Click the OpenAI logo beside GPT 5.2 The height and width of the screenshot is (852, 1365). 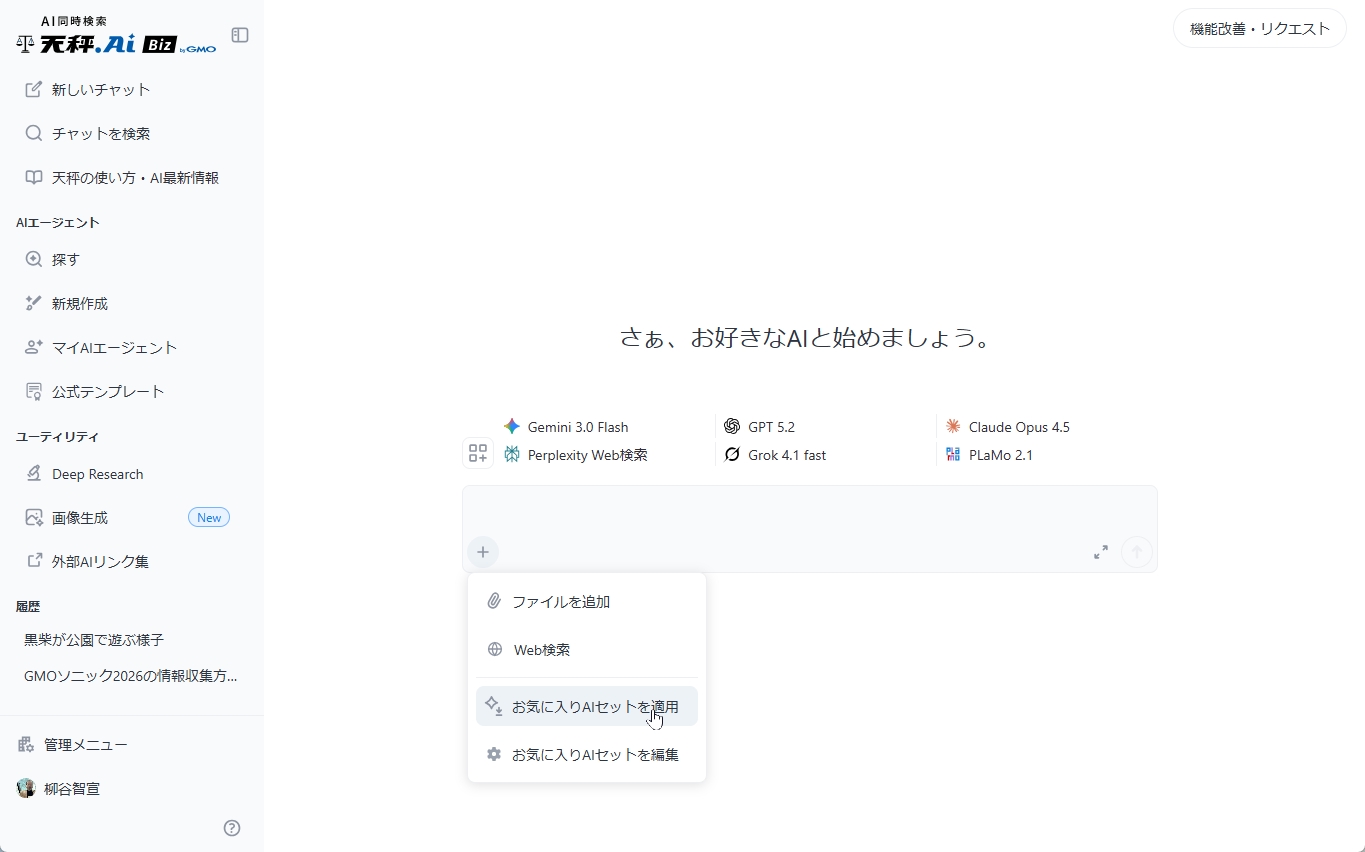[x=732, y=427]
